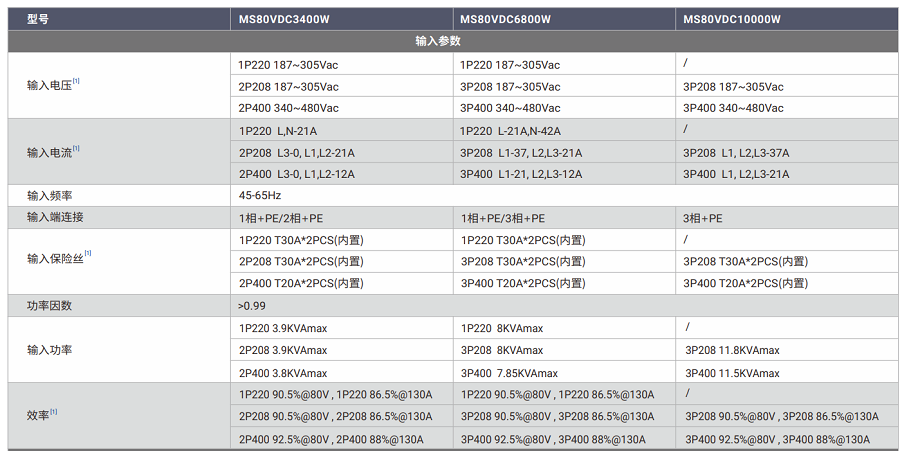The height and width of the screenshot is (451, 900).
Task: Click the 1相+PE/2相+PE cell
Action: pos(280,218)
